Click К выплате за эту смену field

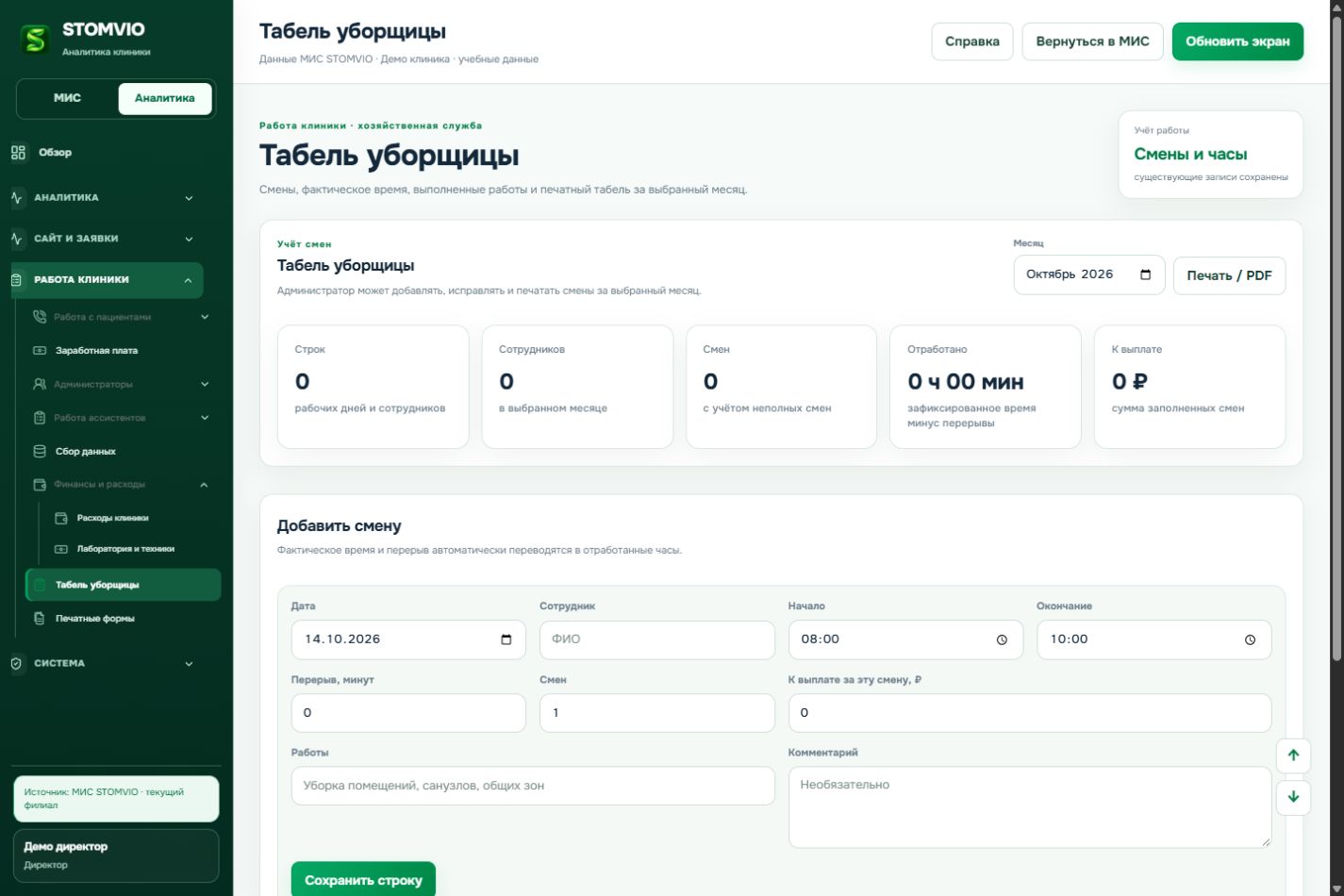[x=1030, y=713]
